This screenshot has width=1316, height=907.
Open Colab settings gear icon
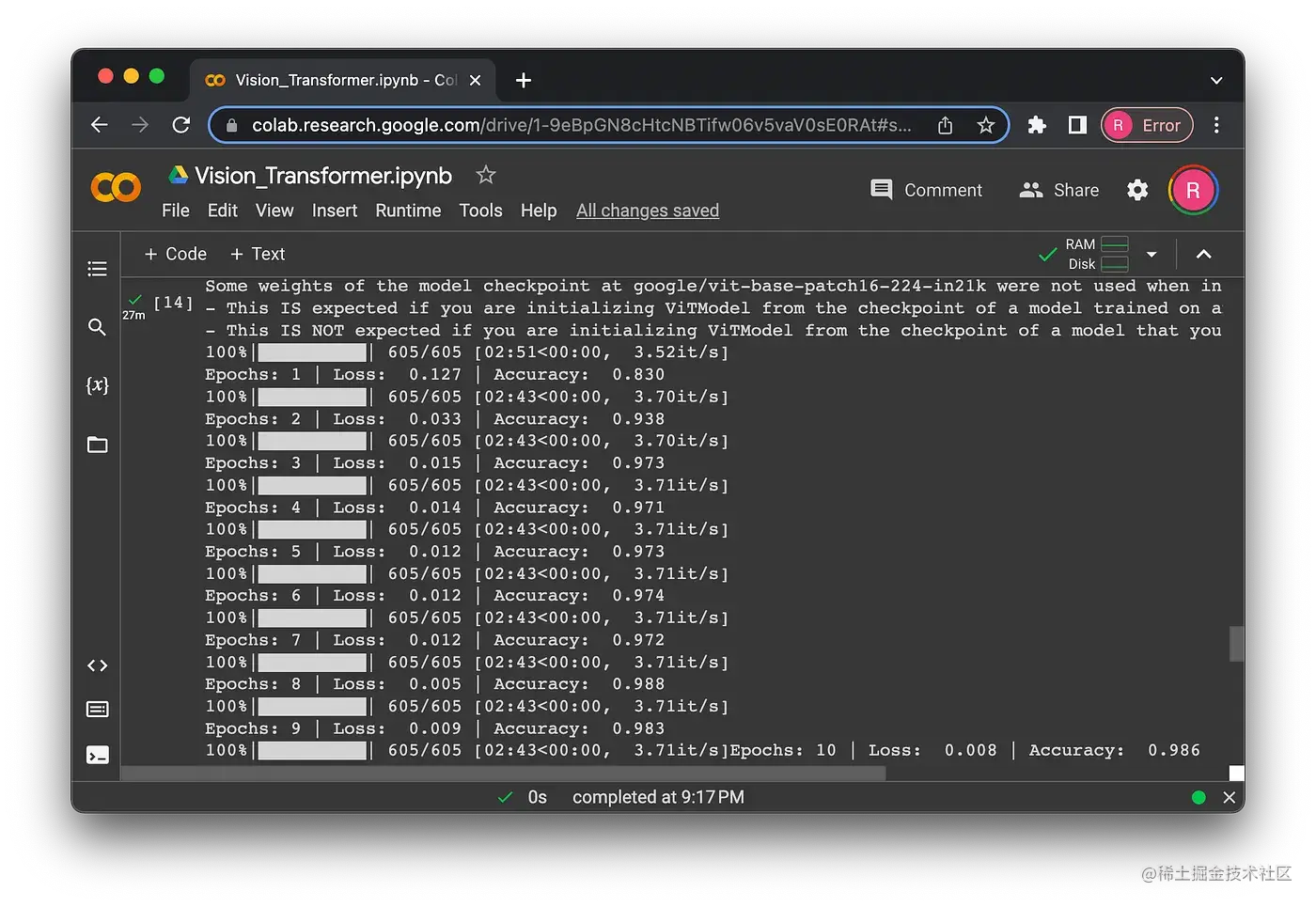pyautogui.click(x=1137, y=190)
